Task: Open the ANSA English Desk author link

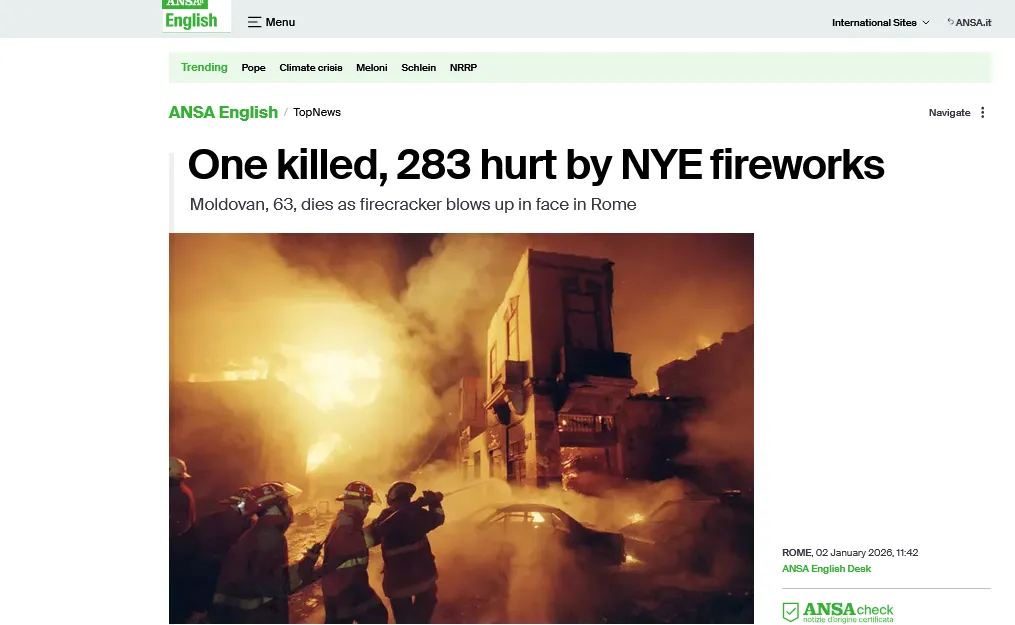Action: pyautogui.click(x=826, y=569)
